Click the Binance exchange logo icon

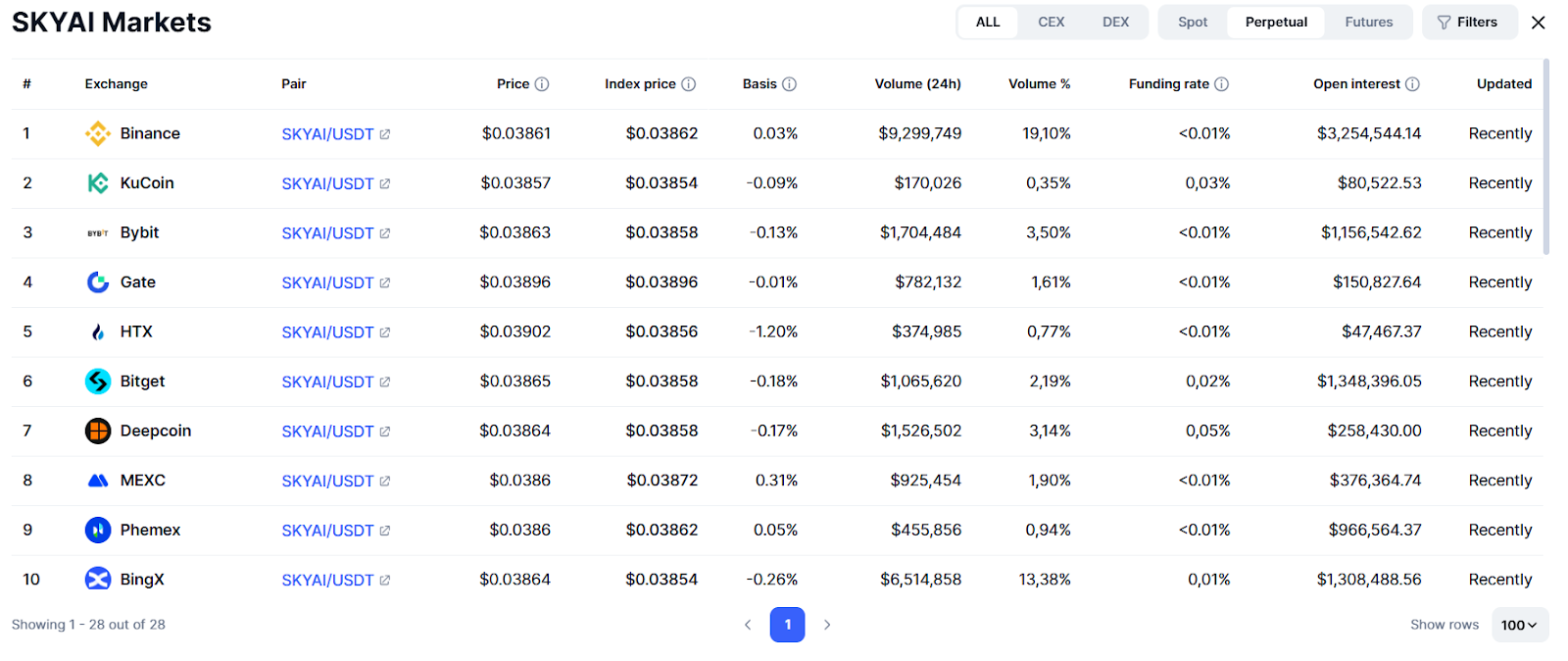98,133
